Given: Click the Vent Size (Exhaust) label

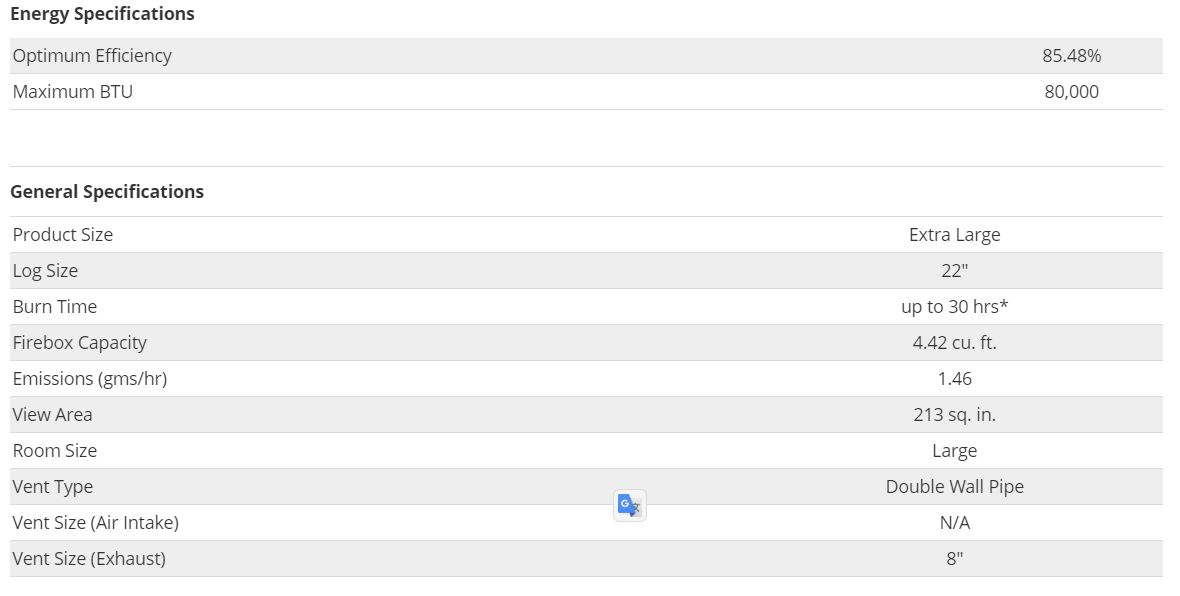Looking at the screenshot, I should click(89, 559).
